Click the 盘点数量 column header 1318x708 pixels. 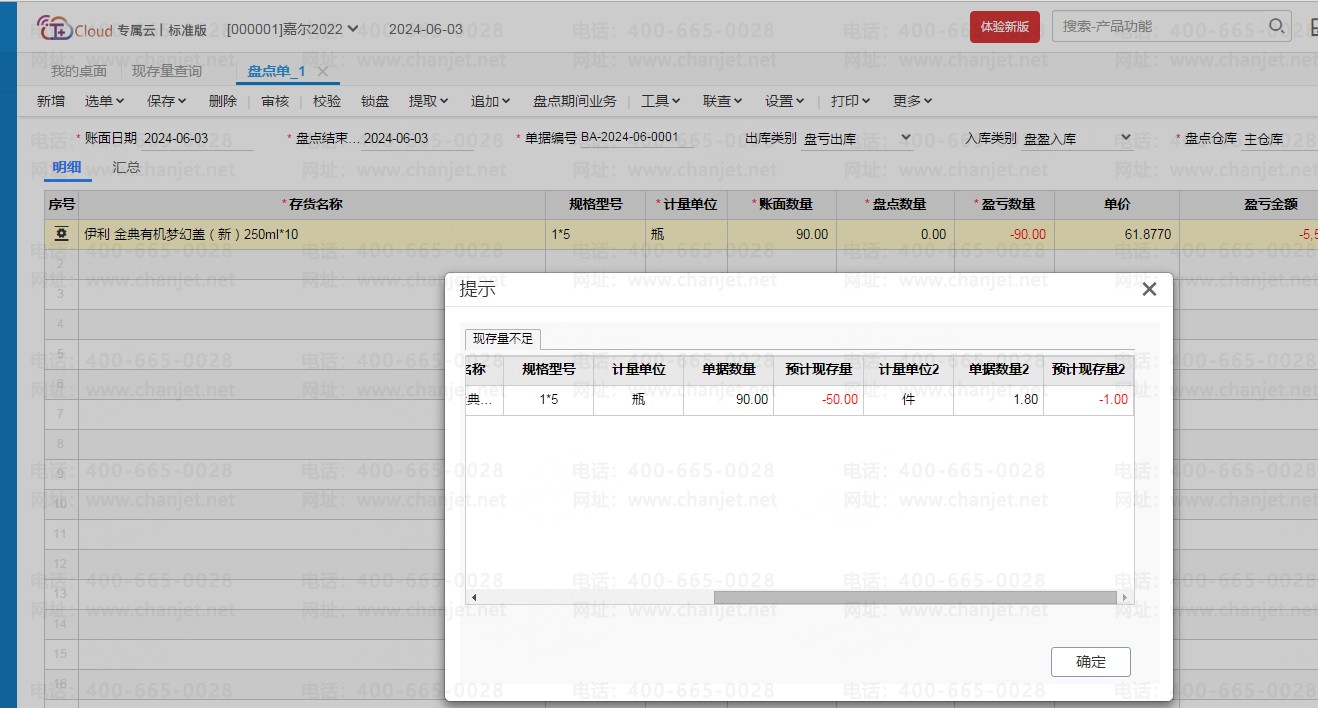pyautogui.click(x=895, y=204)
